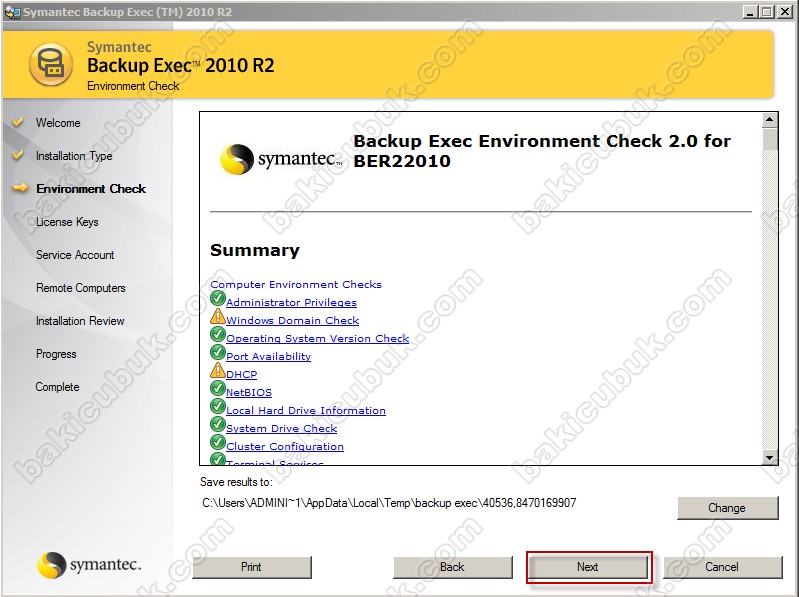Click the Summary heading in the report

tap(255, 250)
